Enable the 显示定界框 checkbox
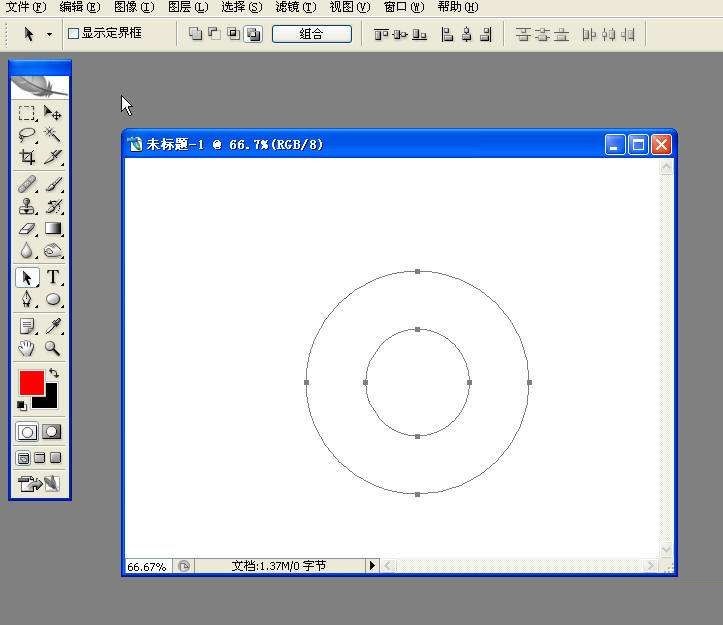This screenshot has height=625, width=723. coord(73,33)
